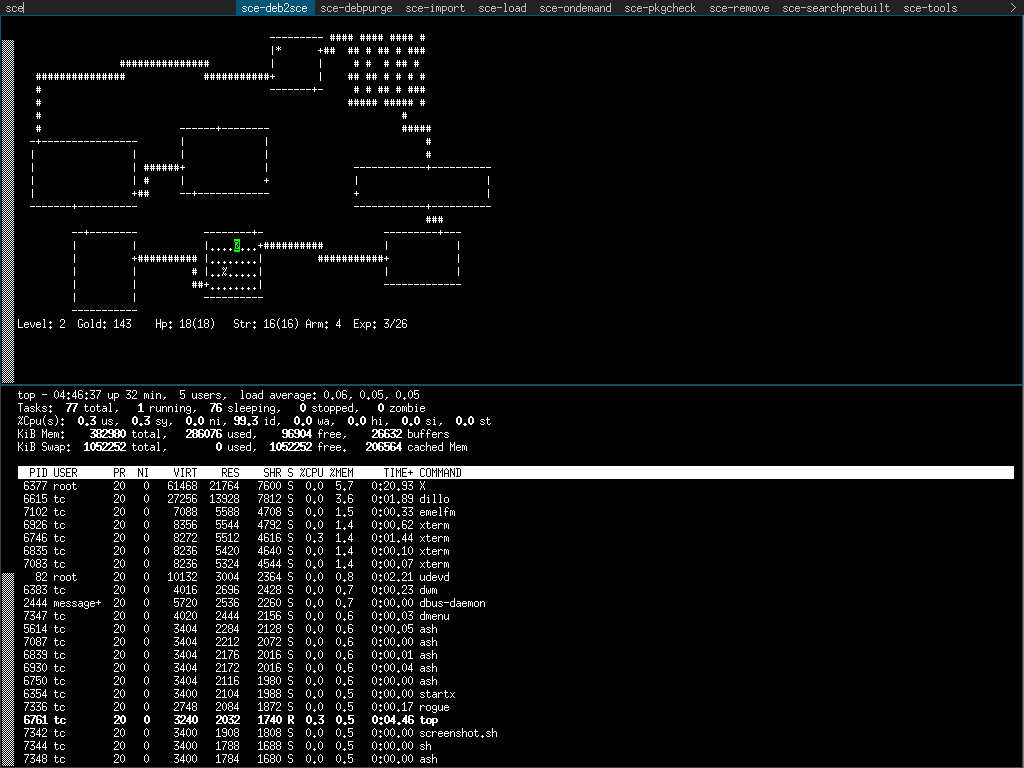
Task: Click the 'Str: 16(16)' status text
Action: coord(266,324)
